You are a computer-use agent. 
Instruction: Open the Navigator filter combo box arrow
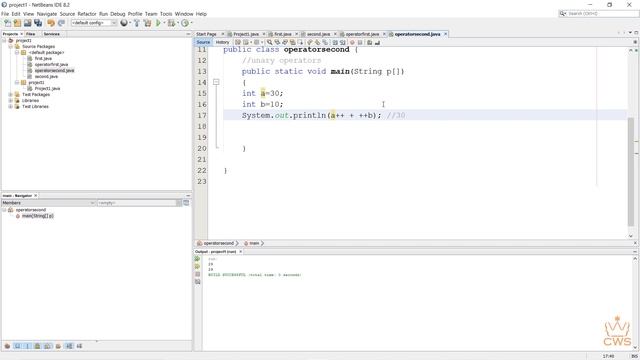[x=179, y=203]
